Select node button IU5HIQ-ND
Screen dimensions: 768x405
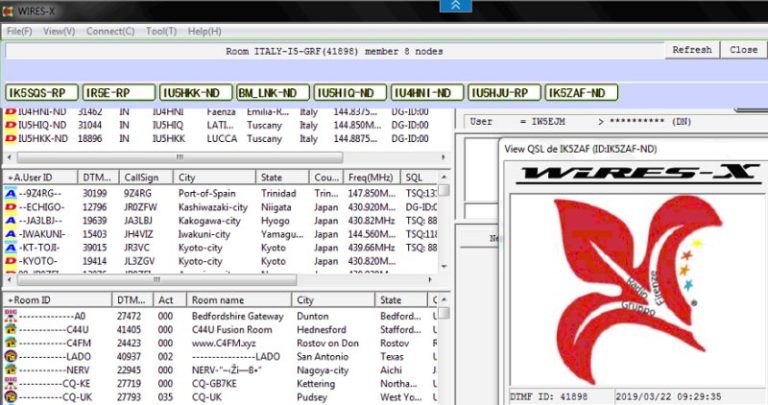[350, 93]
